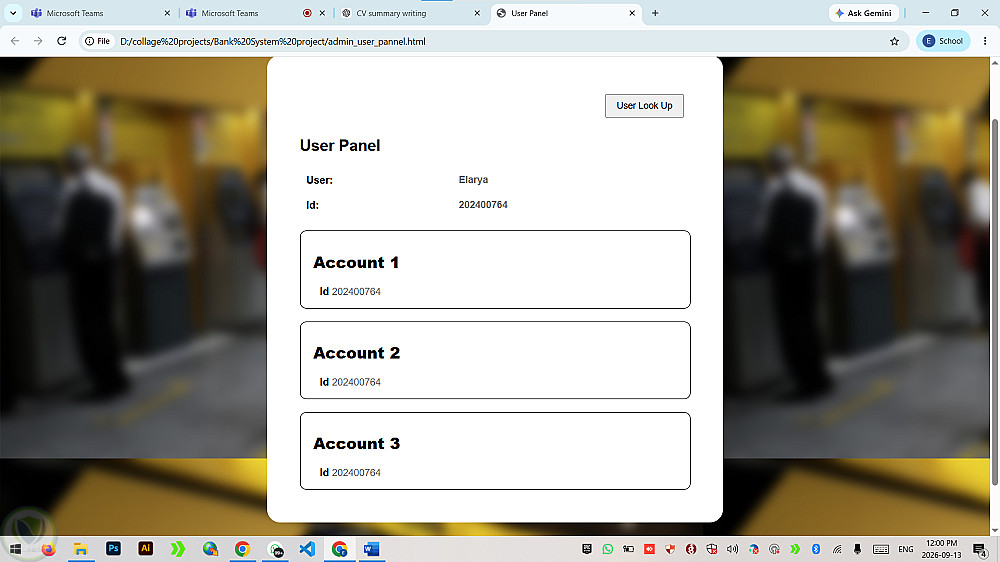This screenshot has height=562, width=1000.
Task: Select the Account 3 card
Action: pos(495,451)
